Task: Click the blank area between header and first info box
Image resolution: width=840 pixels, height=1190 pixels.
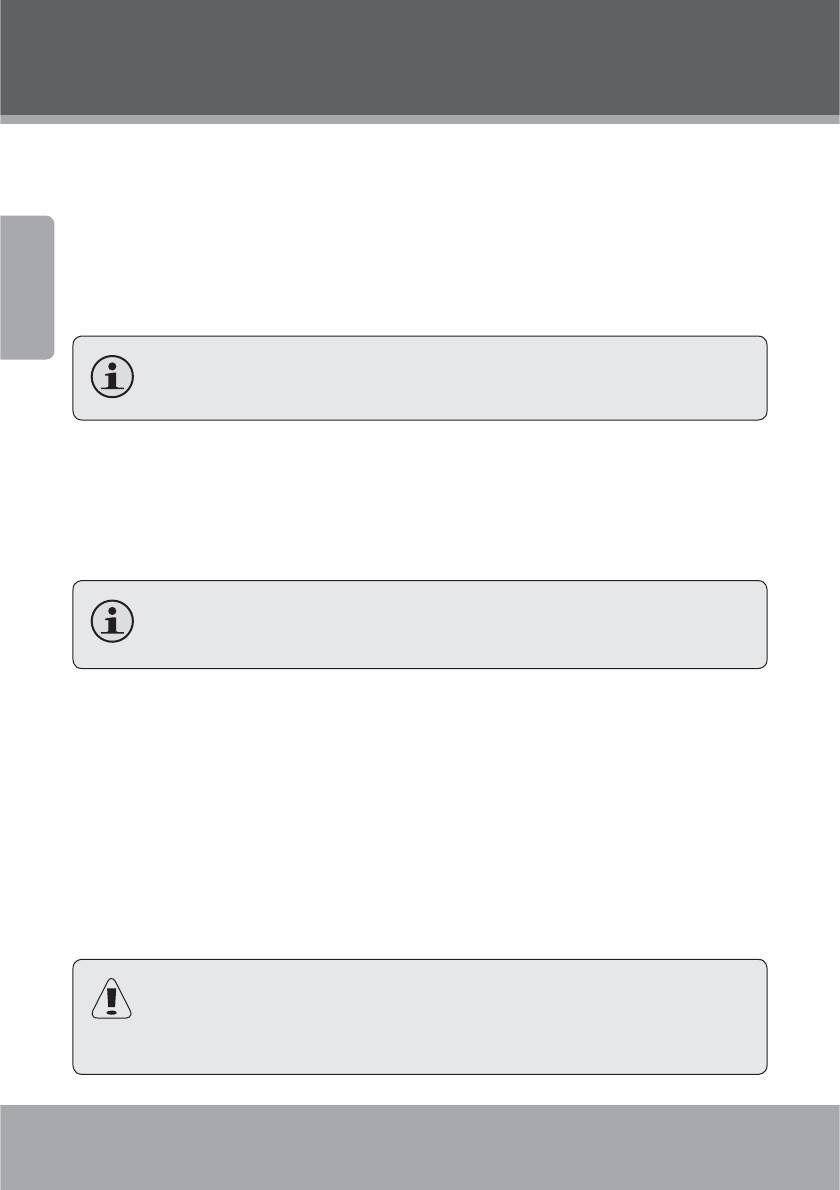Action: point(420,229)
